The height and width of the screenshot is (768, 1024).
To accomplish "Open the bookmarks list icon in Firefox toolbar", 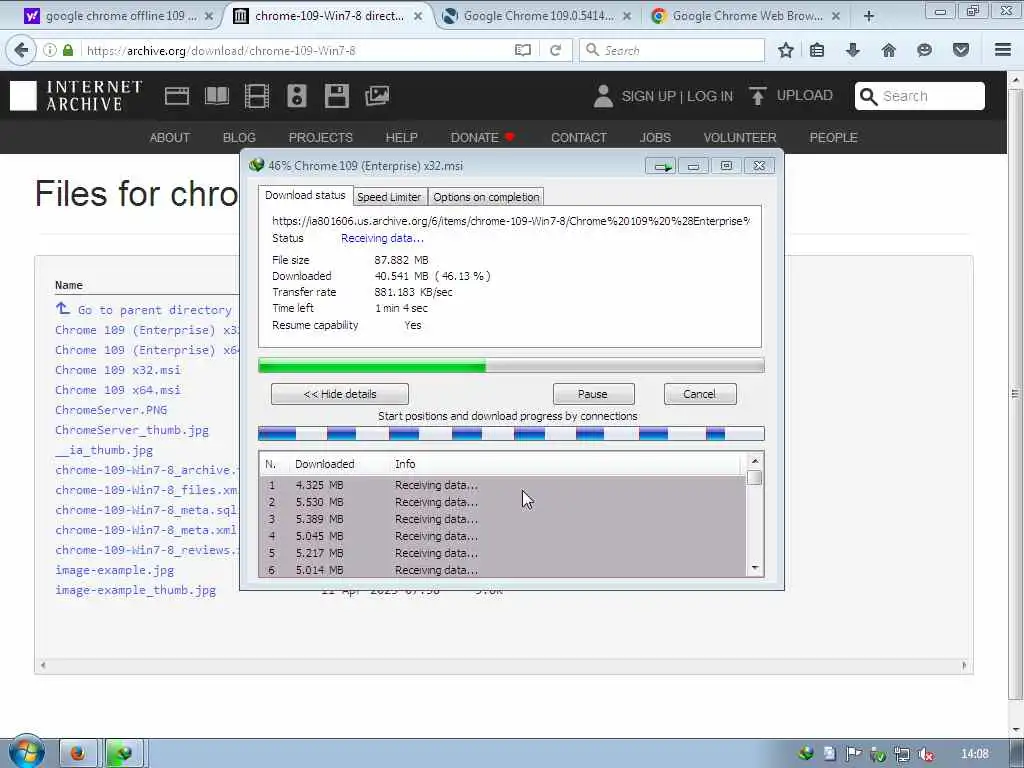I will [x=817, y=50].
